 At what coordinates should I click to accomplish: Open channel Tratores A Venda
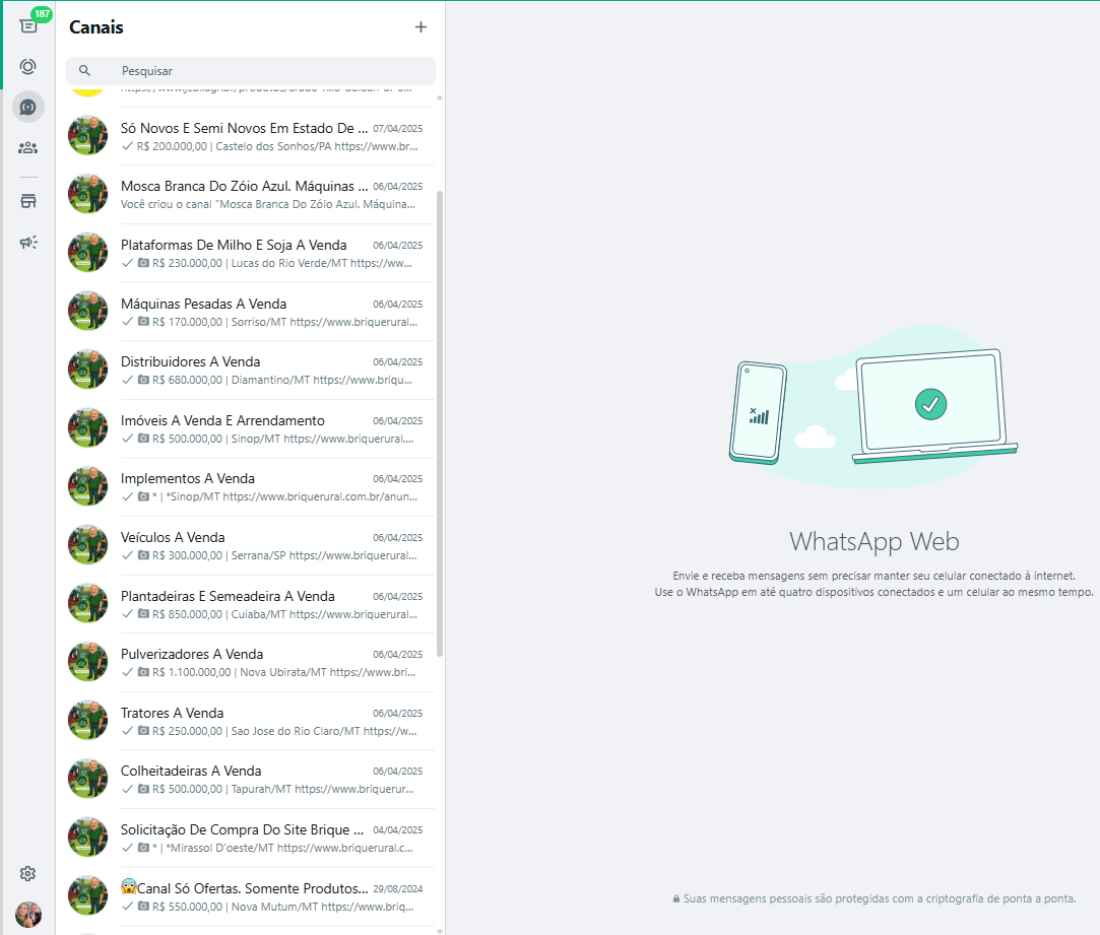pyautogui.click(x=250, y=721)
